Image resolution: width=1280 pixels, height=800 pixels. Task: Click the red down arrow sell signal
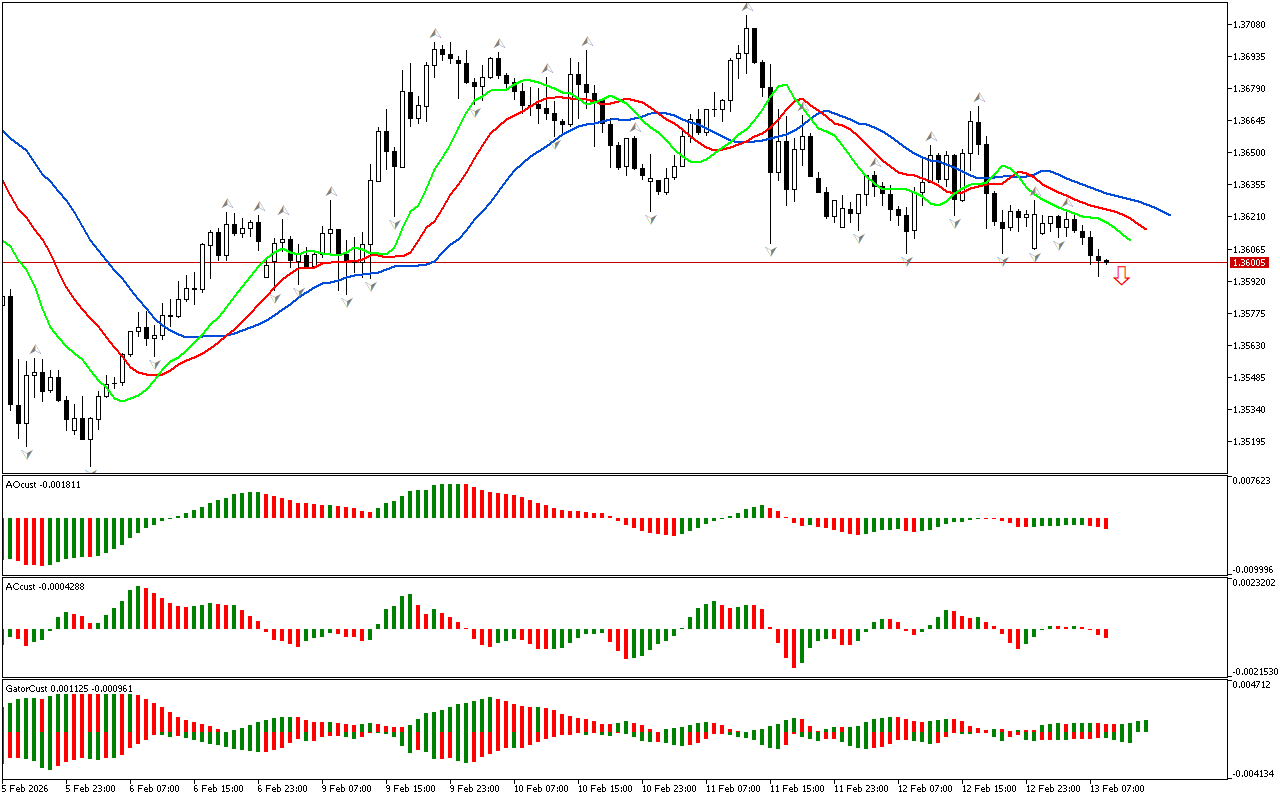pos(1121,275)
